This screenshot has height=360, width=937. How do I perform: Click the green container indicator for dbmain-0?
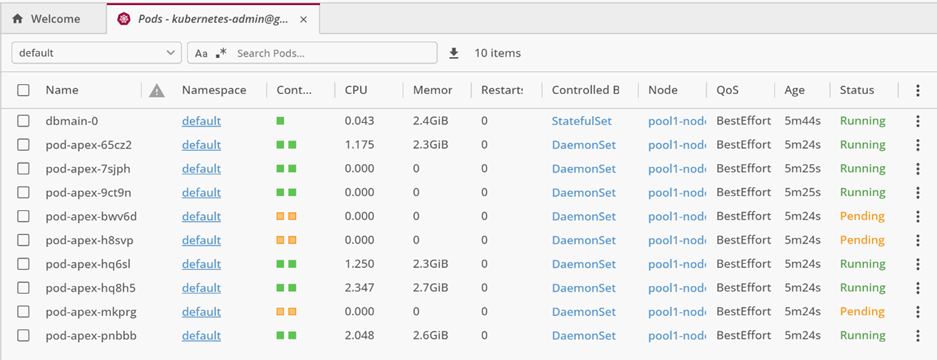pos(280,121)
